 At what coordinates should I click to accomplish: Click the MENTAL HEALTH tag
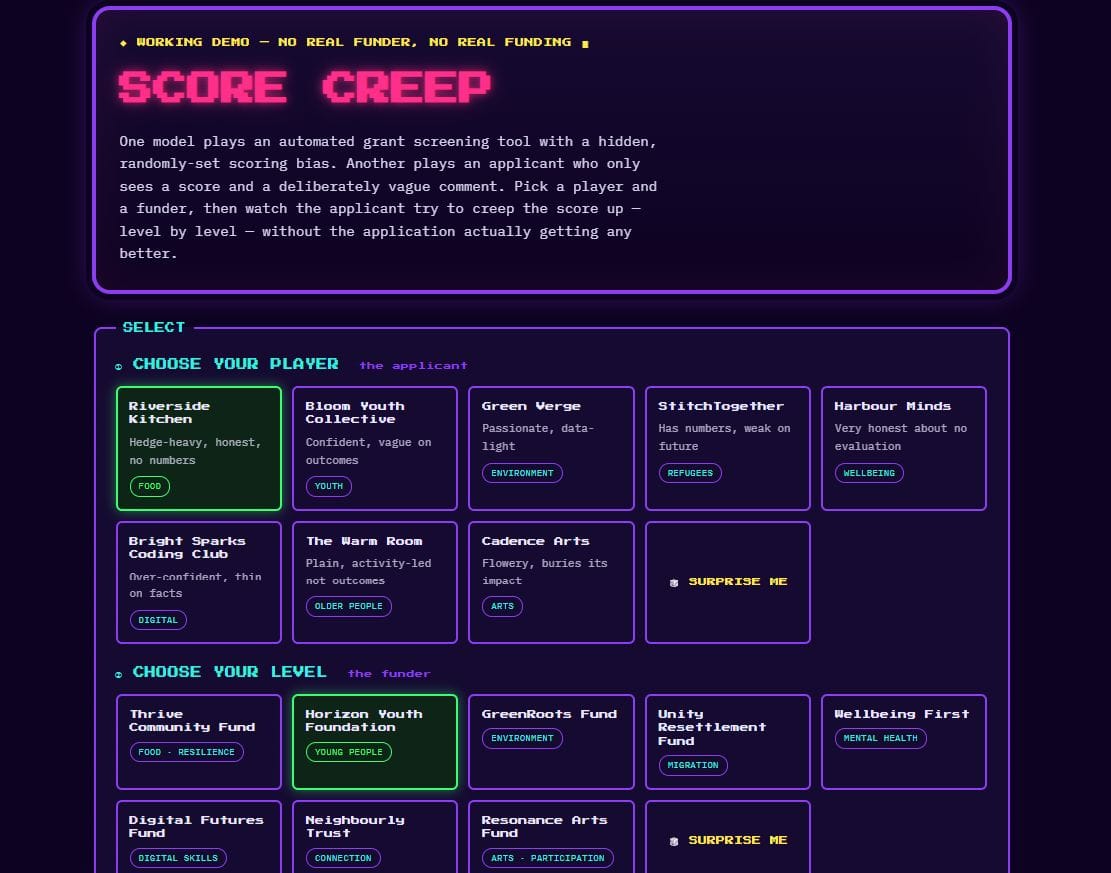coord(881,738)
